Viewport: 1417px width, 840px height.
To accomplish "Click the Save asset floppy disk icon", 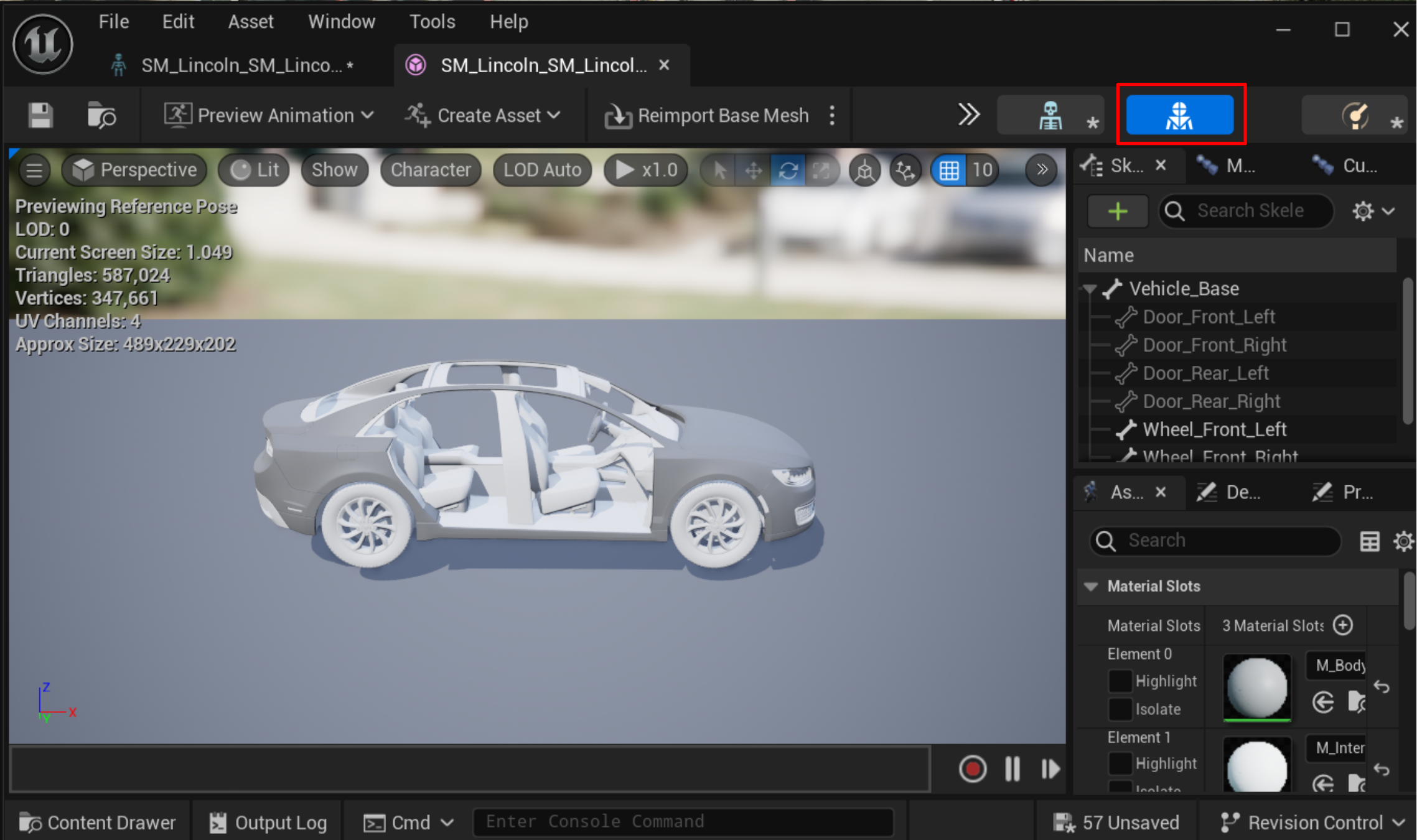I will (40, 116).
